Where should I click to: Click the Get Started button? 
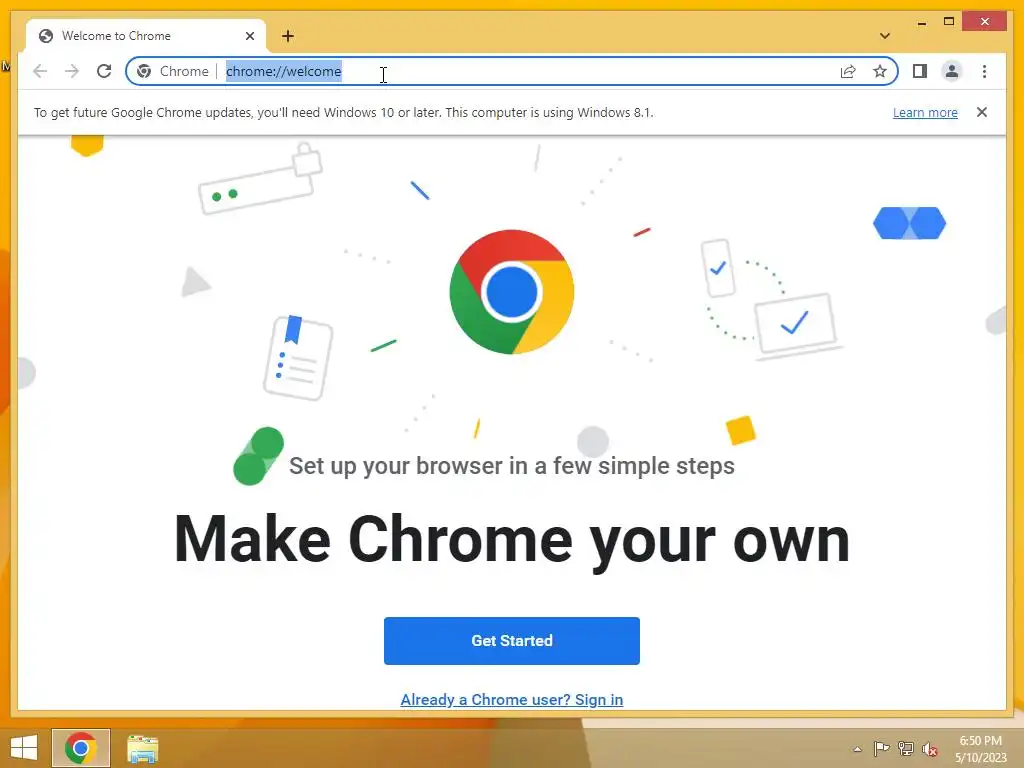point(511,641)
